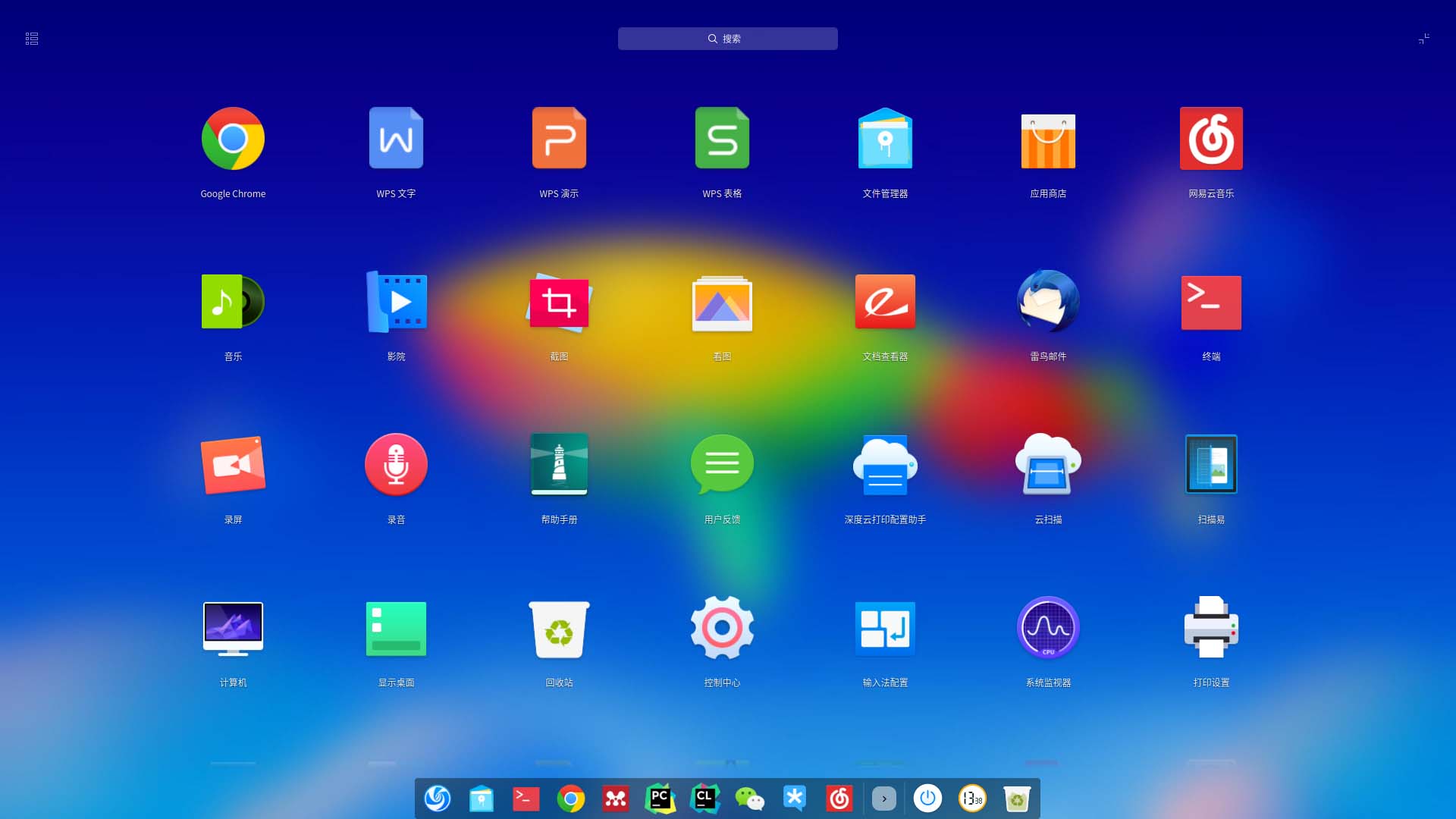Image resolution: width=1456 pixels, height=819 pixels.
Task: Exit fullscreen launcher mode
Action: (1424, 39)
